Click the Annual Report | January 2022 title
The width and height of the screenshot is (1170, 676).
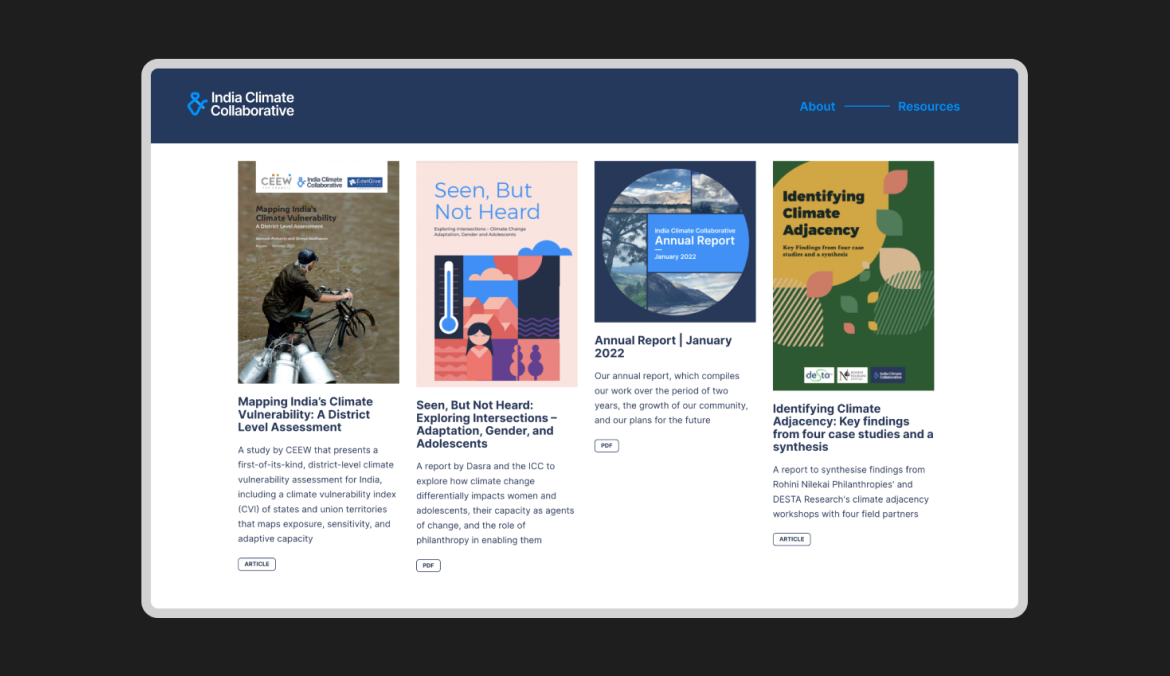(x=663, y=346)
